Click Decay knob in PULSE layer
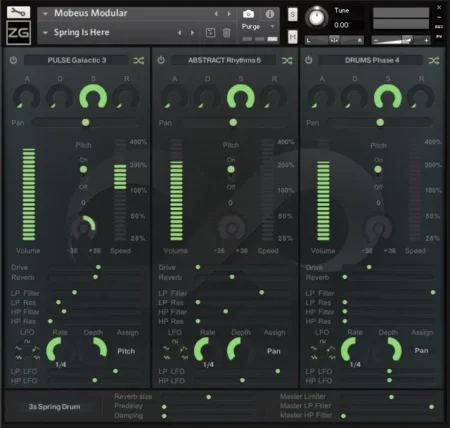 [60, 97]
